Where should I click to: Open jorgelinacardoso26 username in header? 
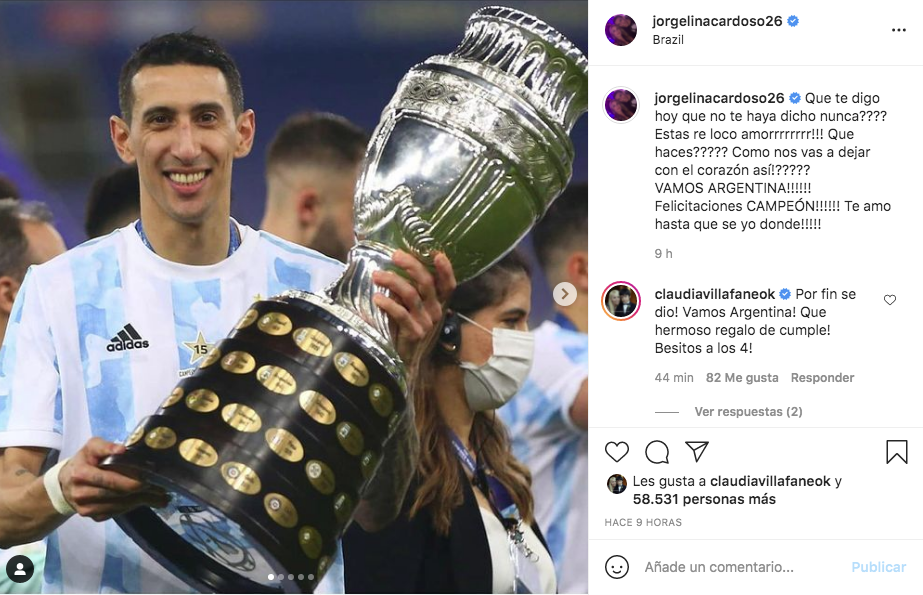(x=717, y=21)
